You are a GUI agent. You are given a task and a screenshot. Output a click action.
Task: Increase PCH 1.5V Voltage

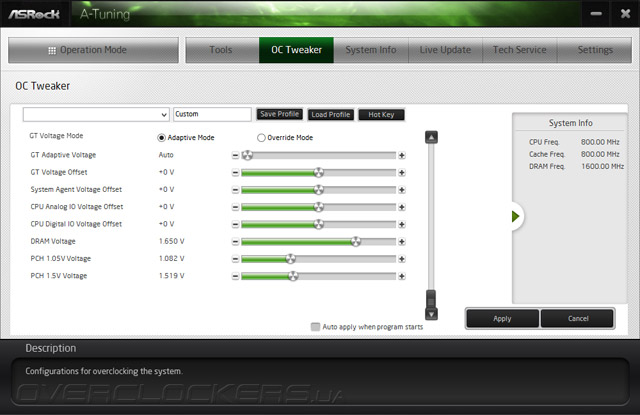point(402,276)
